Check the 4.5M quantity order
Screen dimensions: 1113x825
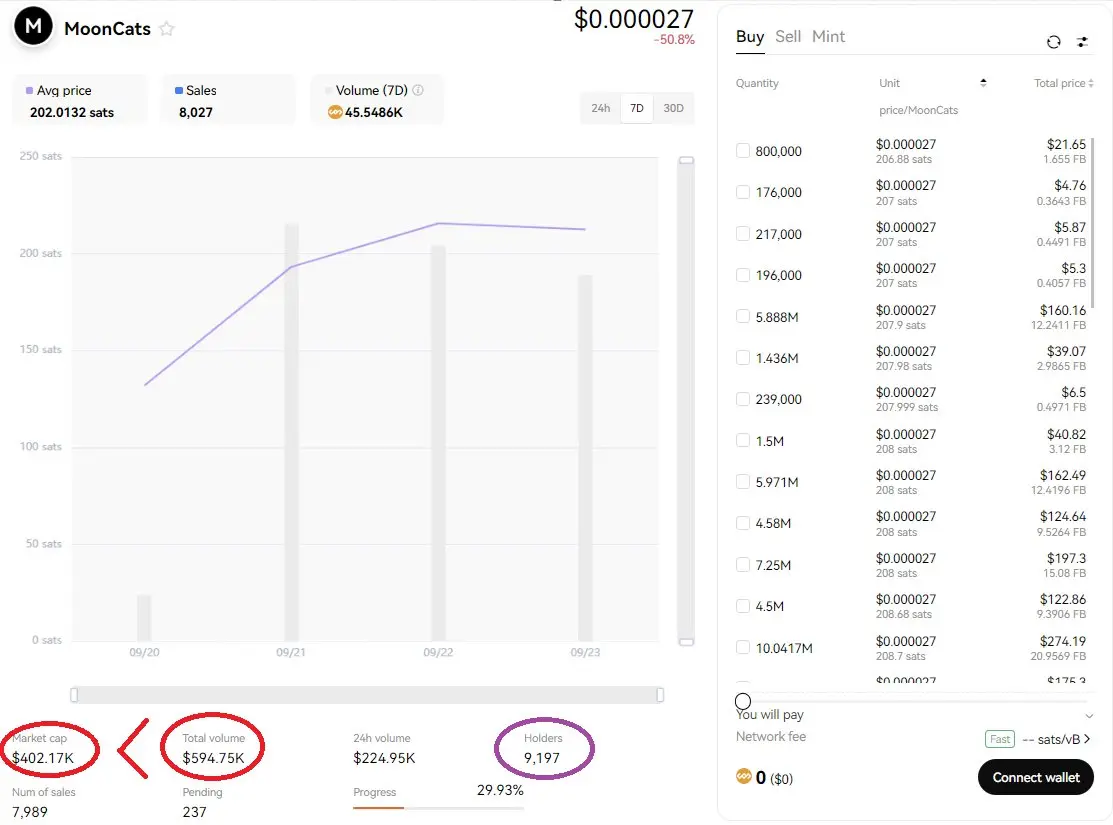[x=742, y=606]
